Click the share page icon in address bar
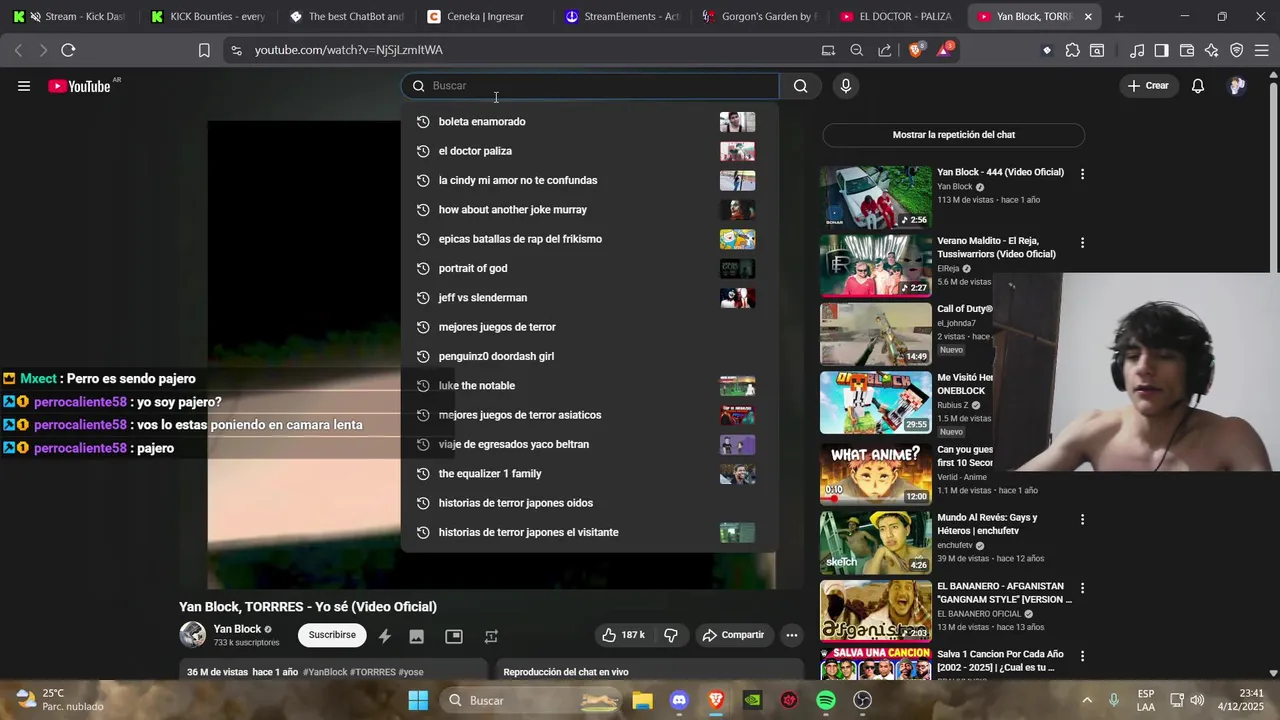Screen dimensions: 1280x720 click(x=885, y=50)
